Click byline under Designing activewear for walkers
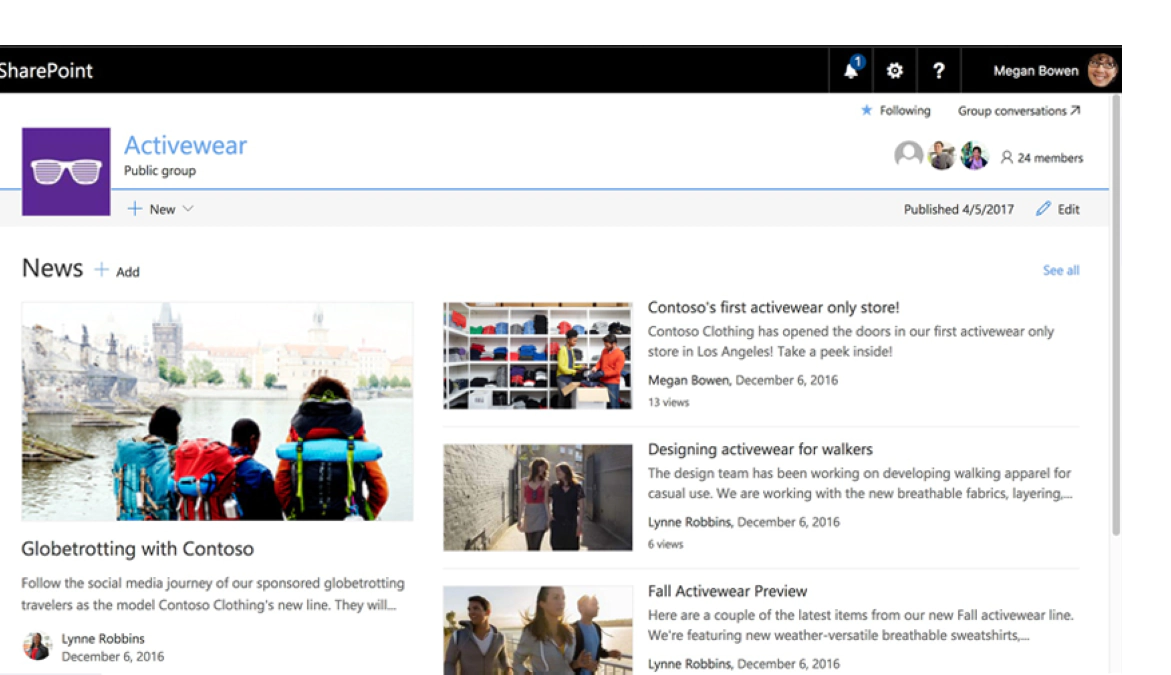Image resolution: width=1171 pixels, height=675 pixels. tap(744, 522)
